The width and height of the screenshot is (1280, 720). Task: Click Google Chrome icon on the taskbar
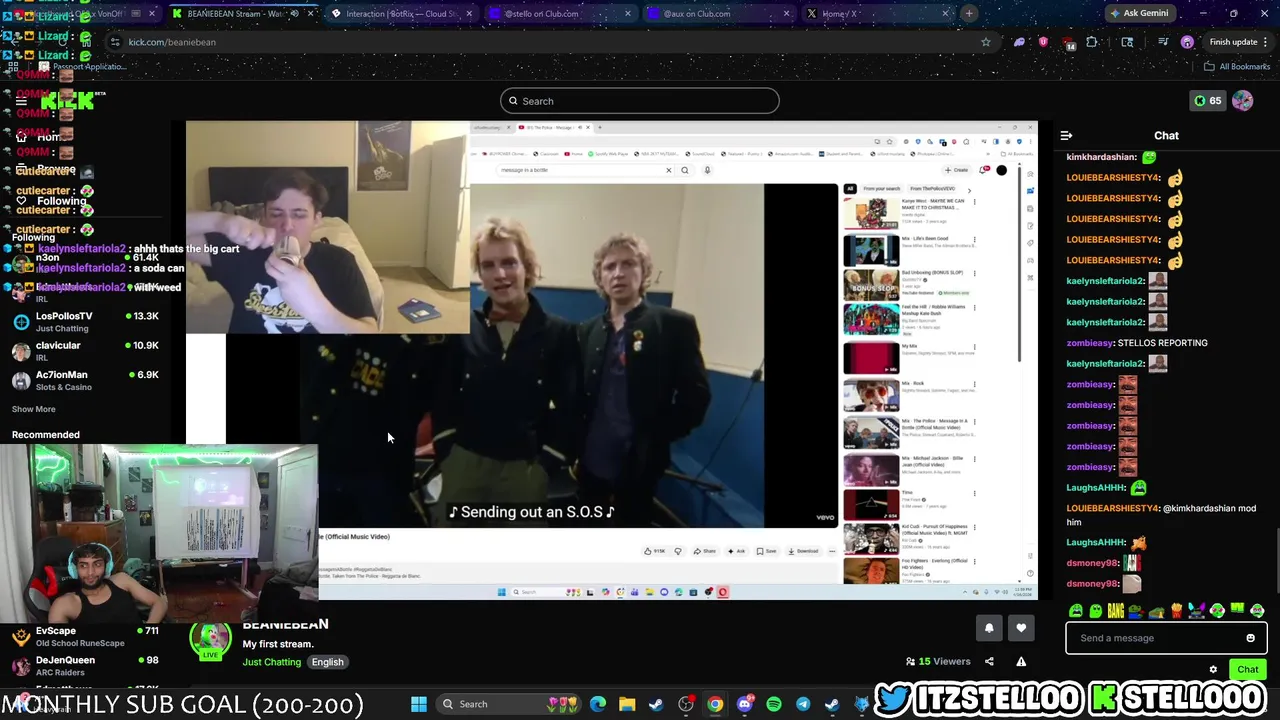(715, 704)
